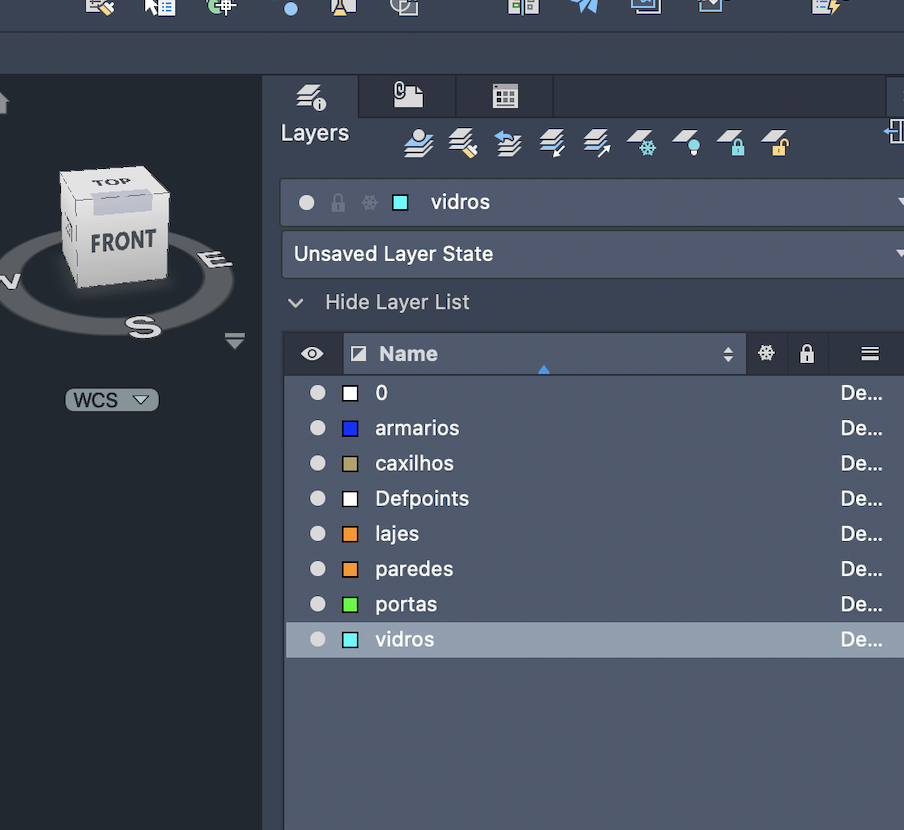Viewport: 904px width, 830px height.
Task: Switch to the Layers palette tab
Action: tap(311, 97)
